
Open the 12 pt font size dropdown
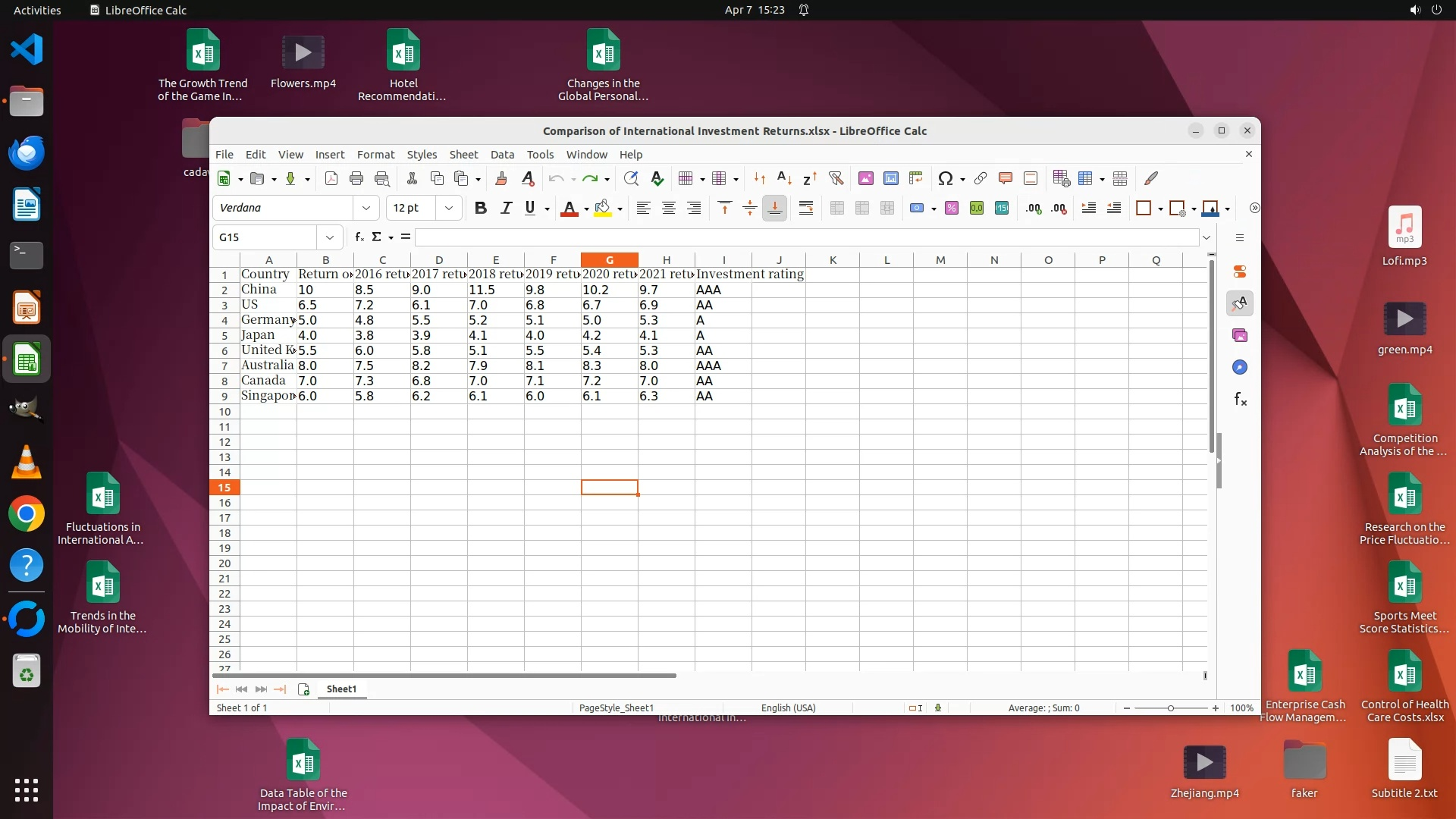tap(449, 208)
